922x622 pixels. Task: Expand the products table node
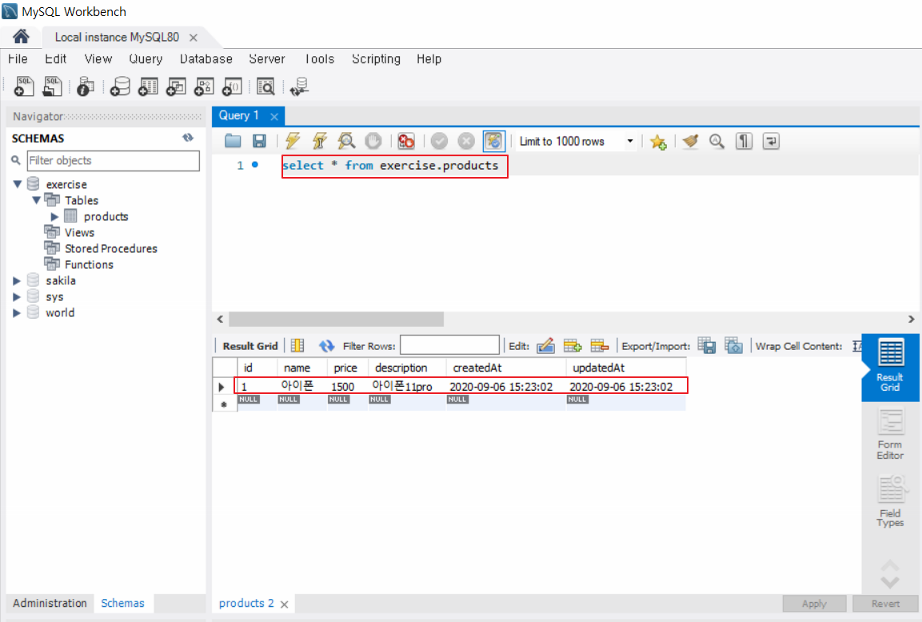[x=55, y=216]
